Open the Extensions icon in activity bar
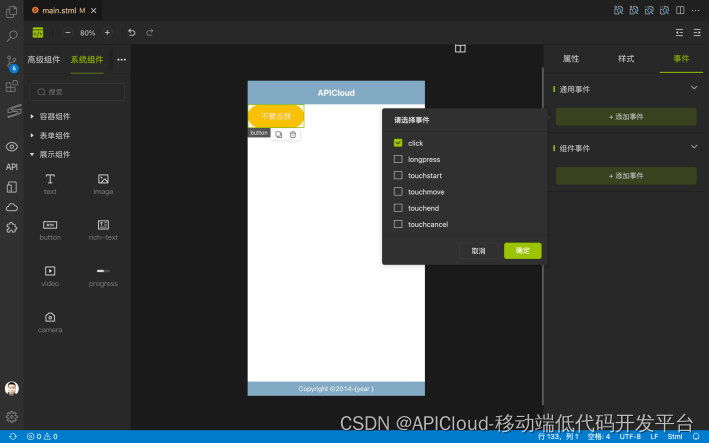 [12, 86]
